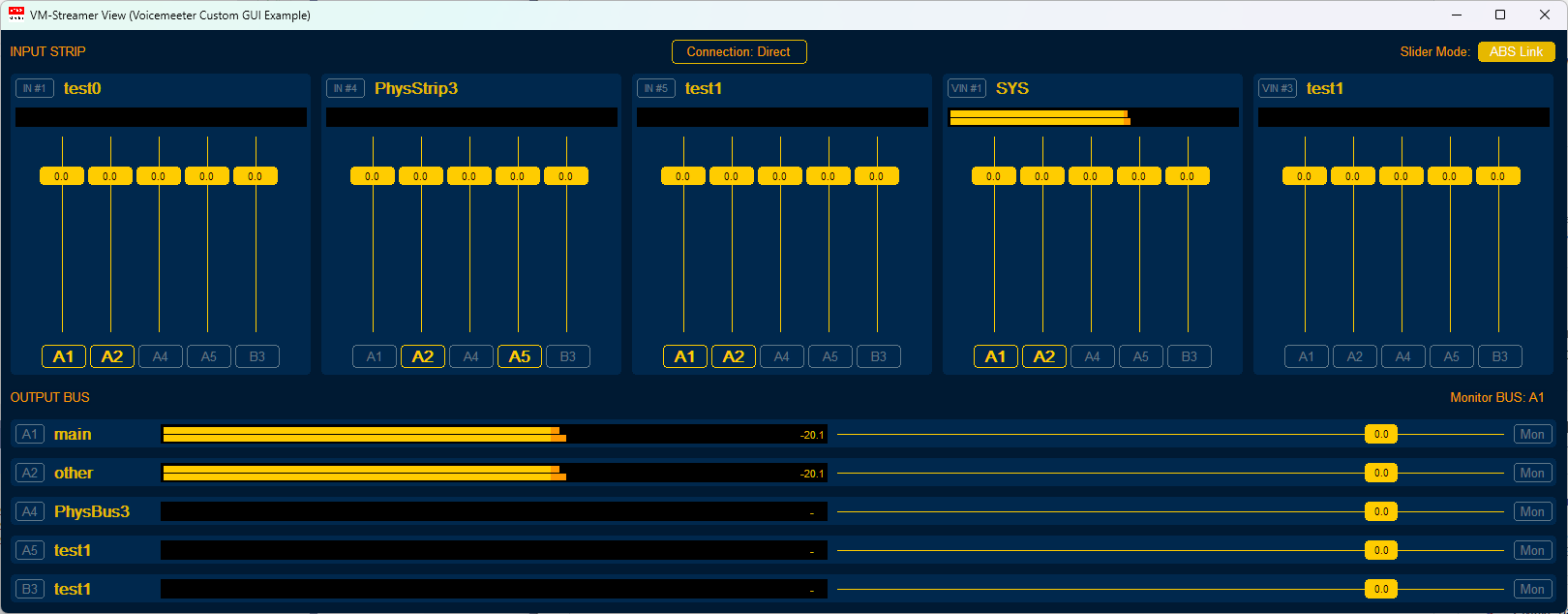Screen dimensions: 1568x614
Task: Click the IN #1 strip badge
Action: point(34,88)
